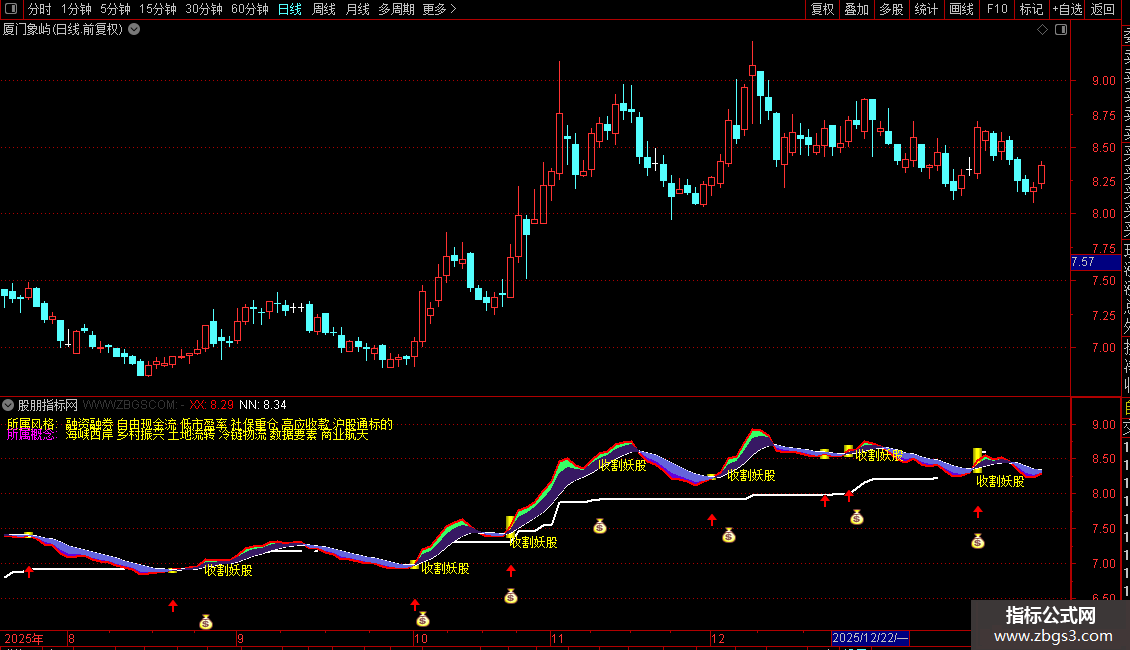
Task: Click money bag icon below September area
Action: pyautogui.click(x=206, y=622)
